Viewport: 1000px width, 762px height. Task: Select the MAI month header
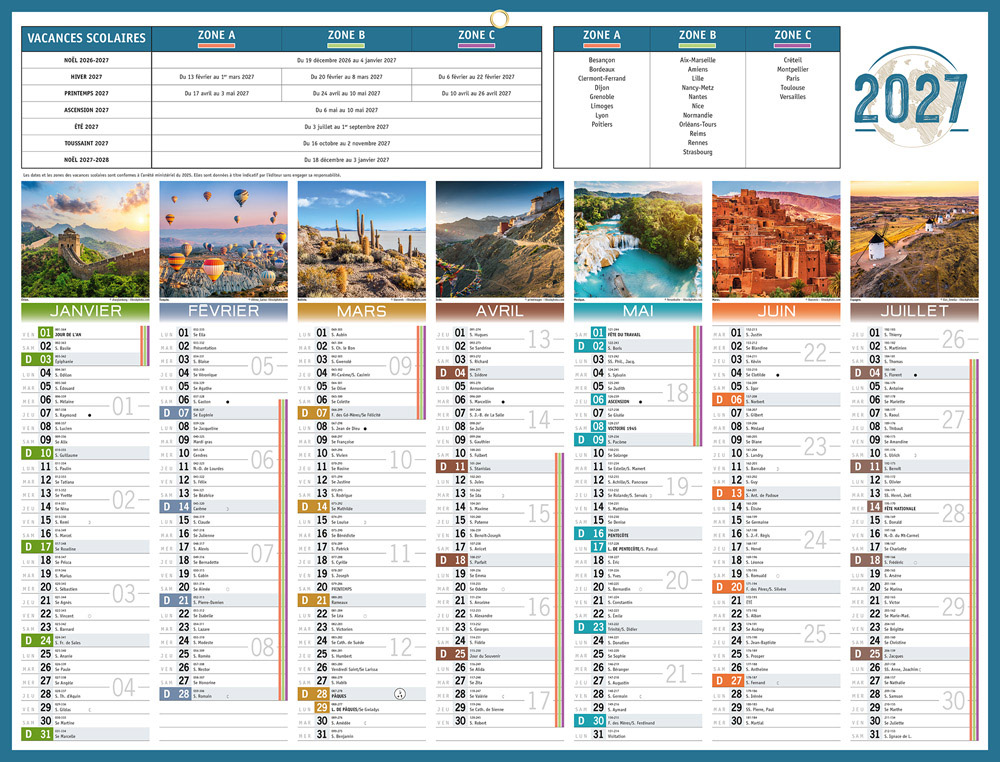click(638, 311)
